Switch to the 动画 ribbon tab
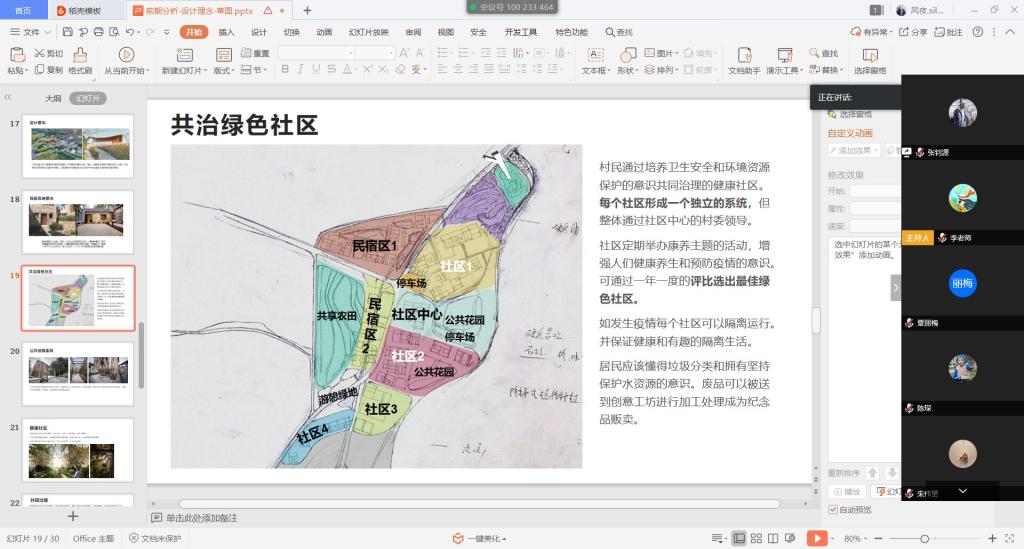 point(324,32)
